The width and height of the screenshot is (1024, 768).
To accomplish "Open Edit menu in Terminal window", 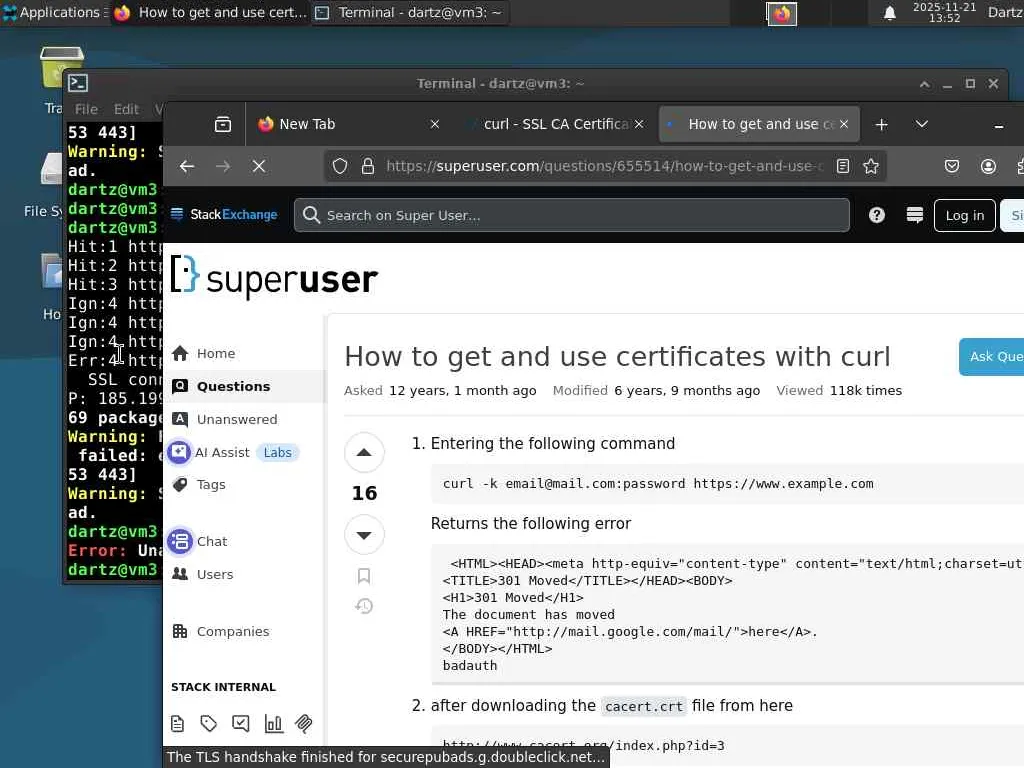I will pos(126,109).
